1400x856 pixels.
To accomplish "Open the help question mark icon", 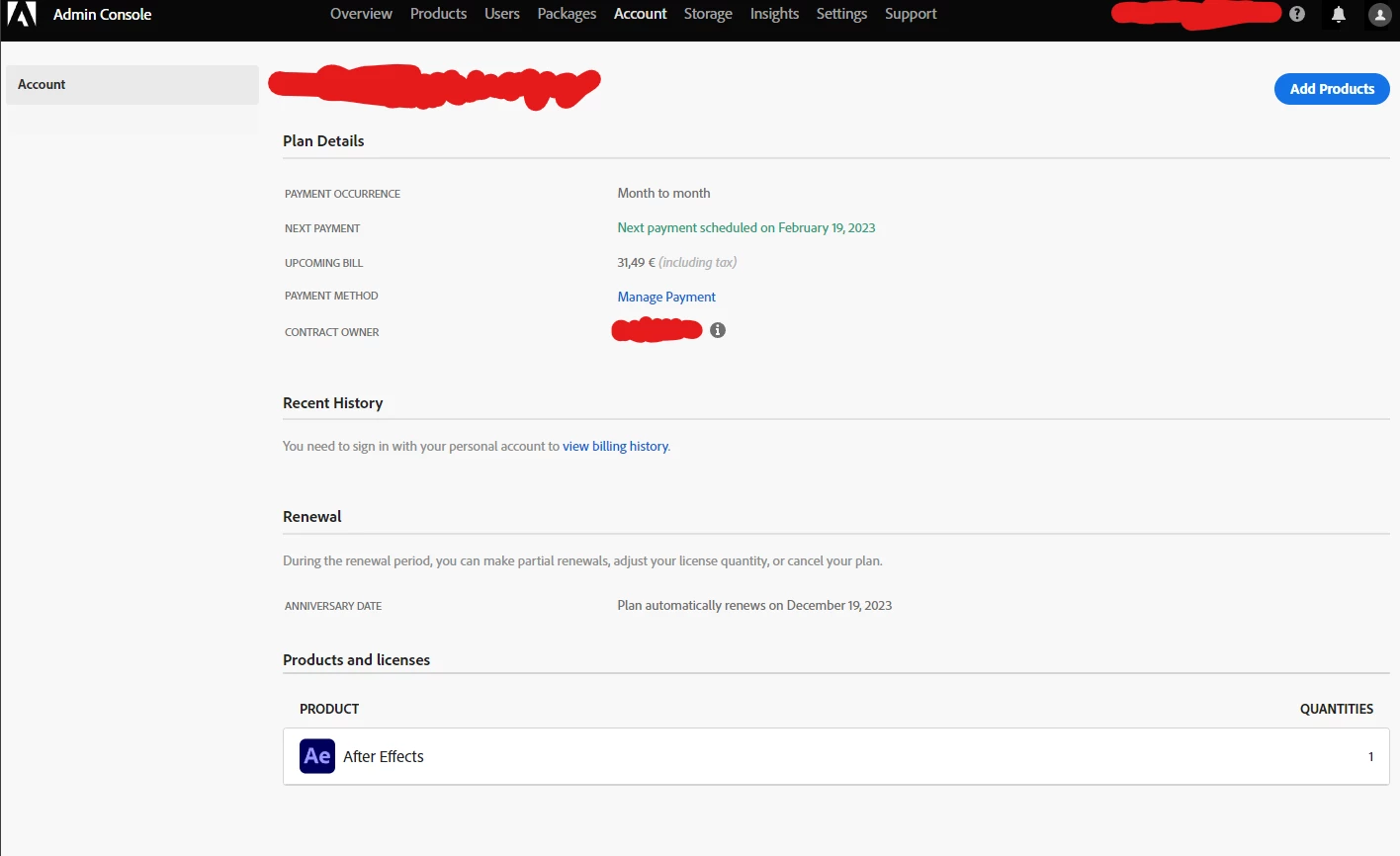I will tap(1297, 14).
